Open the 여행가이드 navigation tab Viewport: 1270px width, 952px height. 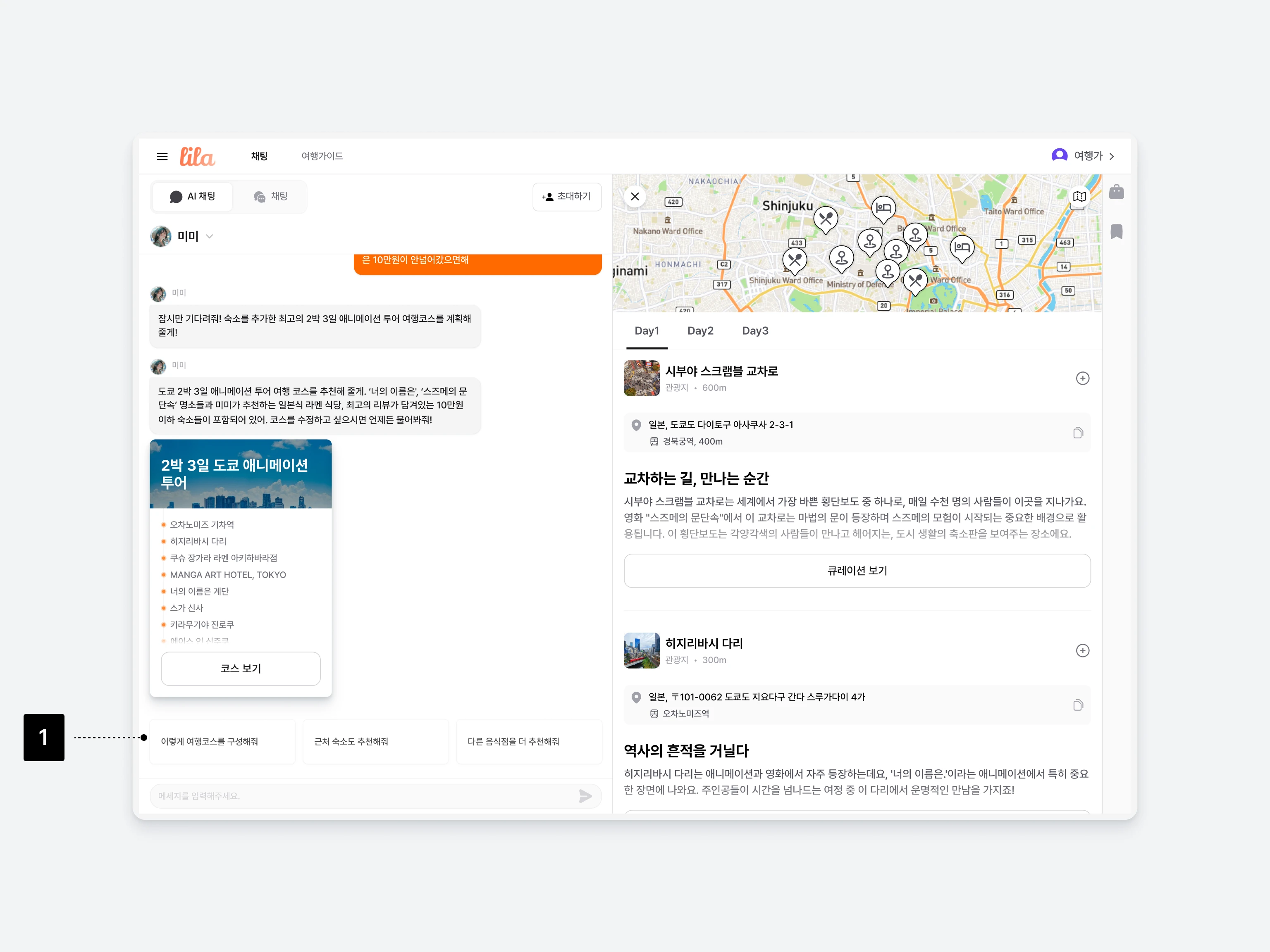point(322,156)
